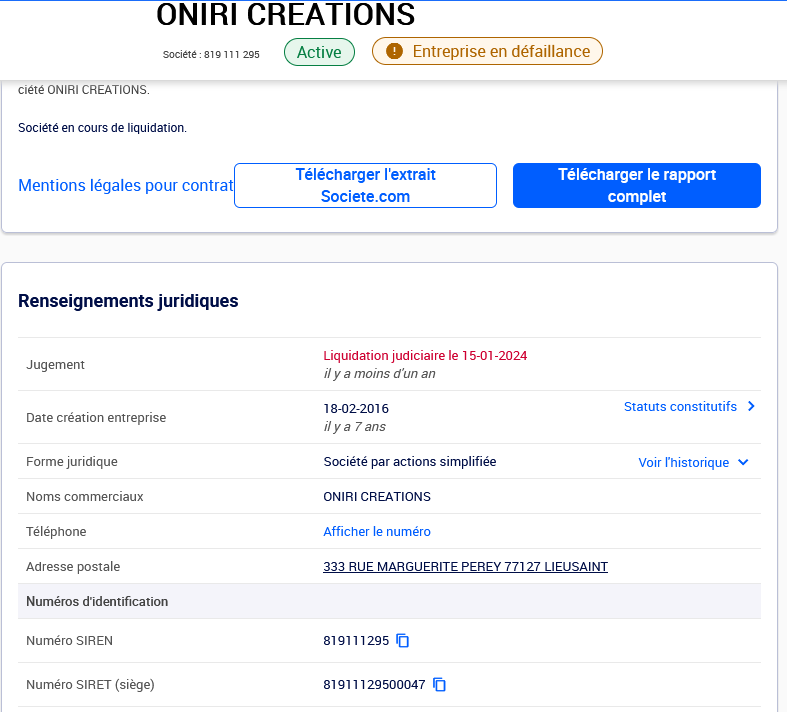The height and width of the screenshot is (712, 787).
Task: Click the Active status badge
Action: [x=319, y=52]
